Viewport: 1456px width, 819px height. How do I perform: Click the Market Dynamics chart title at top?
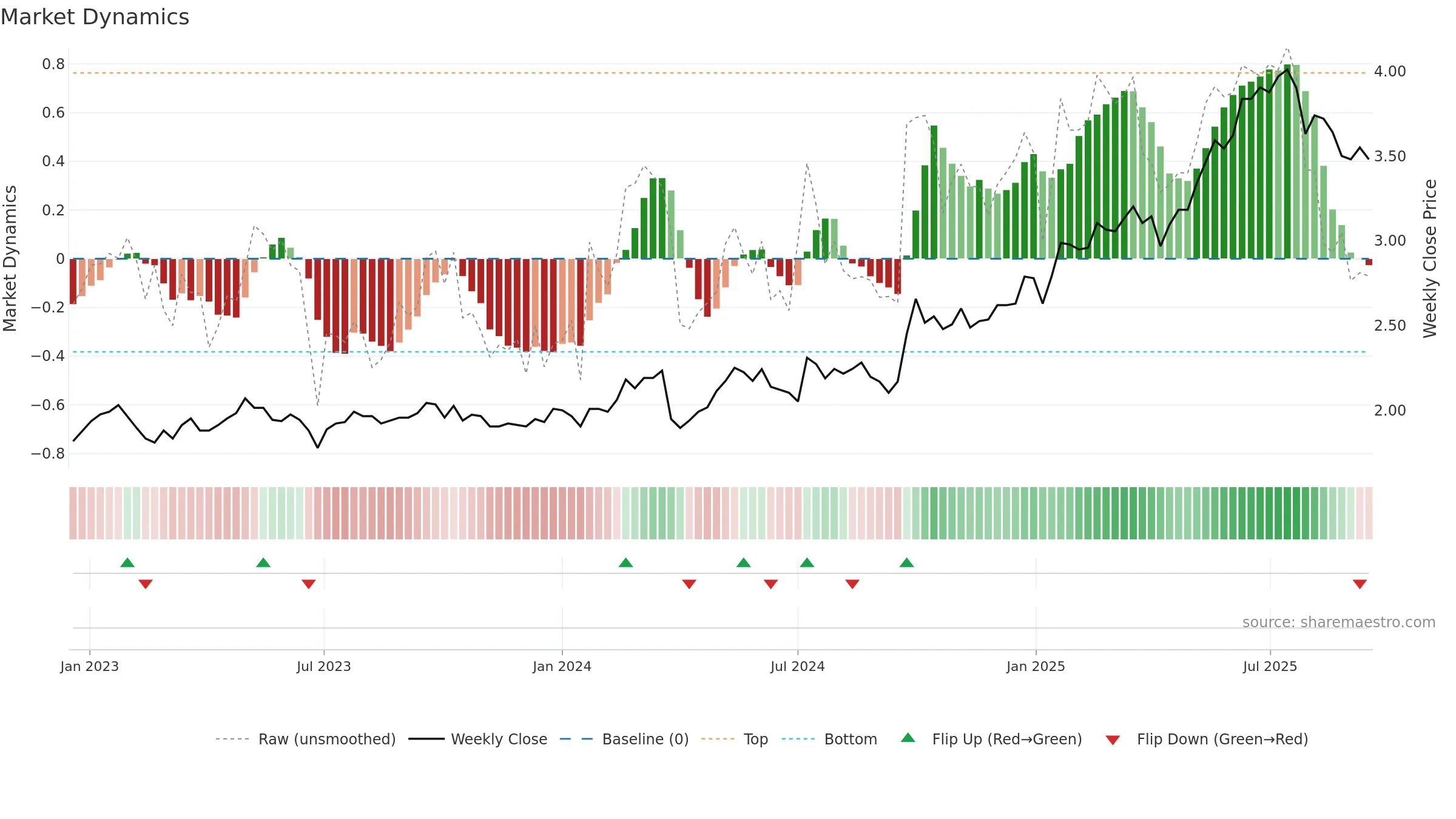coord(95,17)
